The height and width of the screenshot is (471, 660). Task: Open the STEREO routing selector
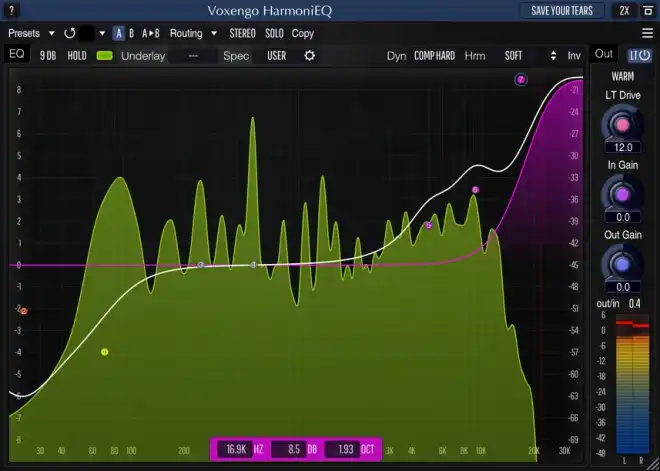242,33
